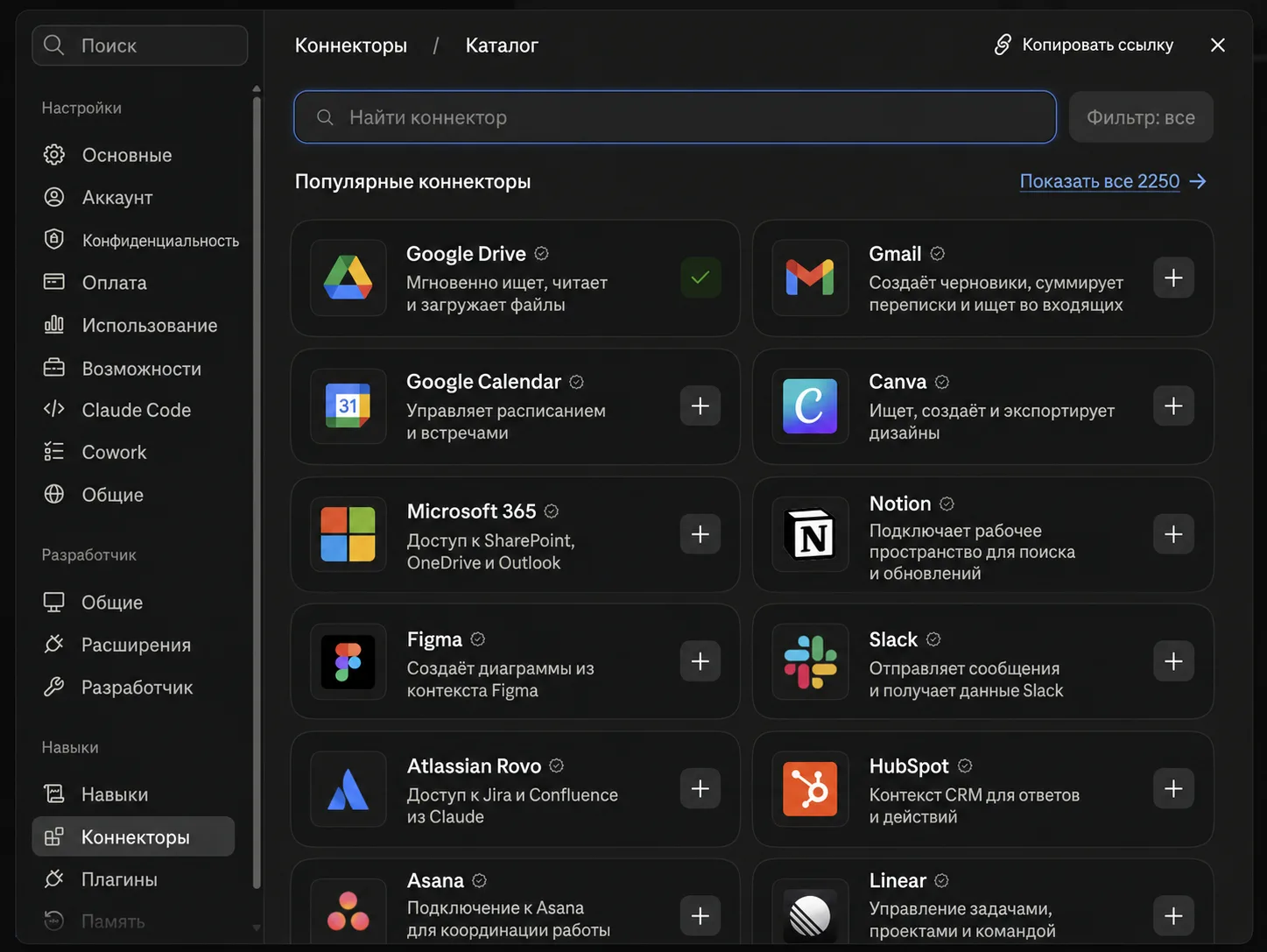
Task: Open Память in the sidebar
Action: point(133,921)
